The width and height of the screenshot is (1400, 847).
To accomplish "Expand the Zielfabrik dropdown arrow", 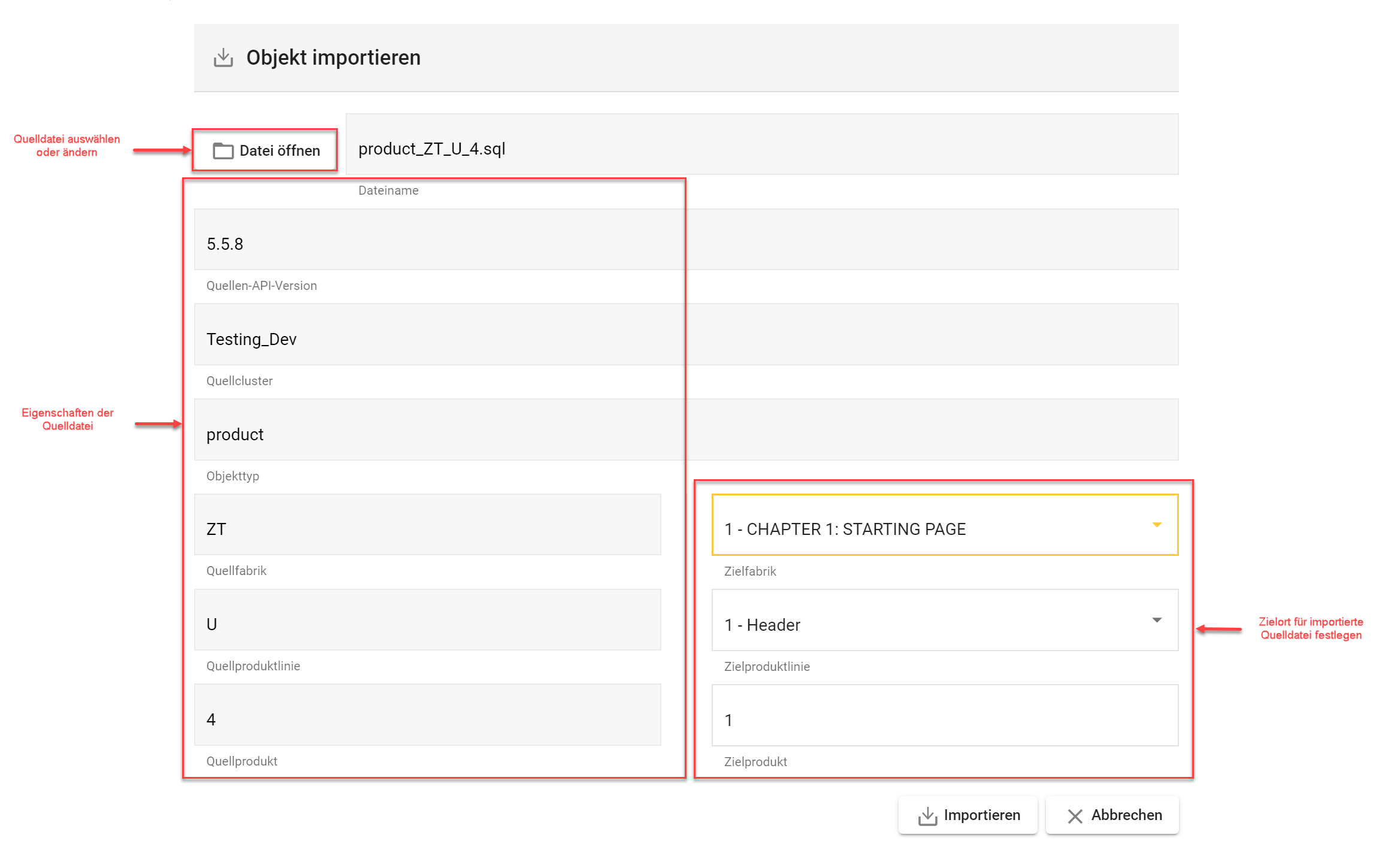I will coord(1157,525).
